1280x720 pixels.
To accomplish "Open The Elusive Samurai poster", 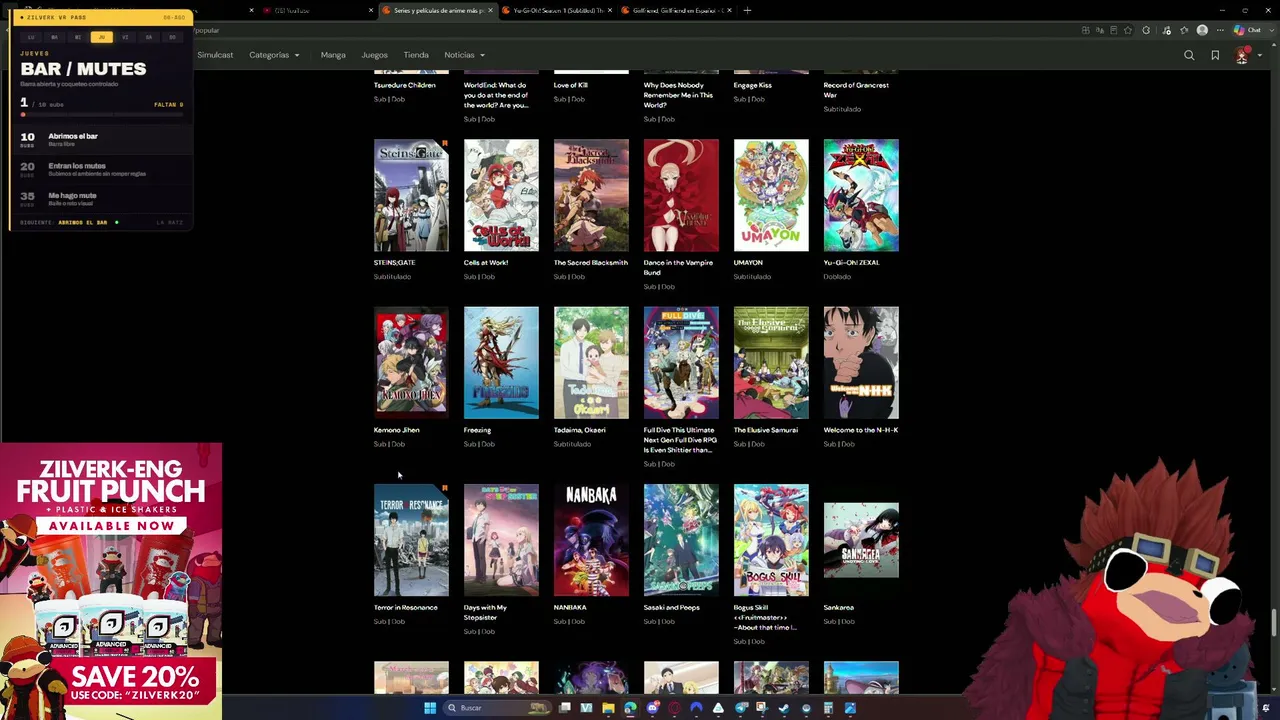I will tap(771, 362).
